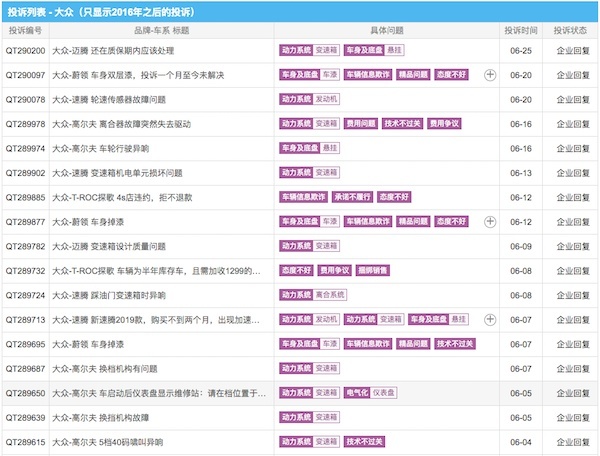Click 技术不过关 tag in QT289978 row
600x456 pixels.
[x=402, y=124]
